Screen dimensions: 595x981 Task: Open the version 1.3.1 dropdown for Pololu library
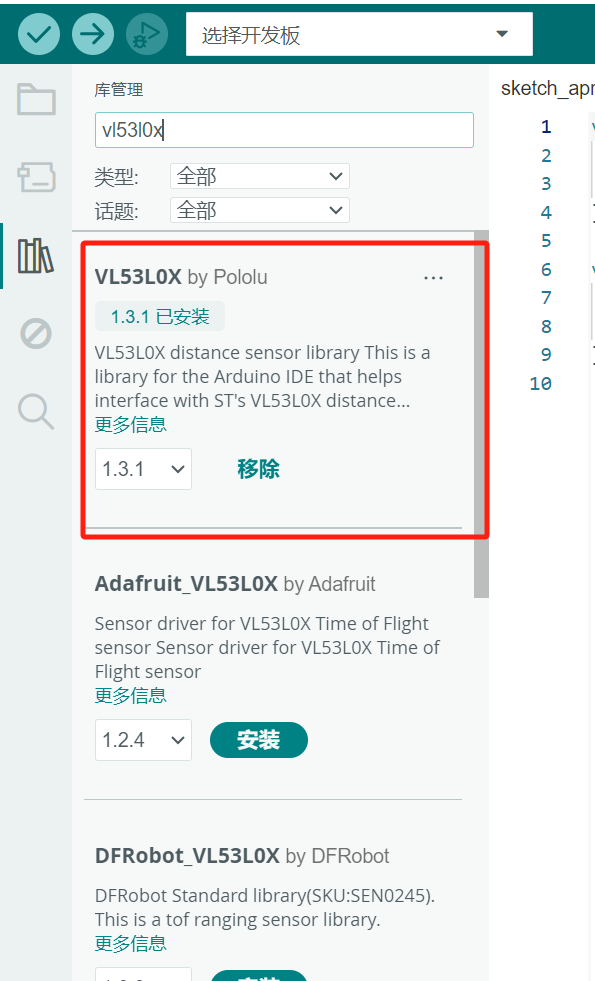(143, 468)
